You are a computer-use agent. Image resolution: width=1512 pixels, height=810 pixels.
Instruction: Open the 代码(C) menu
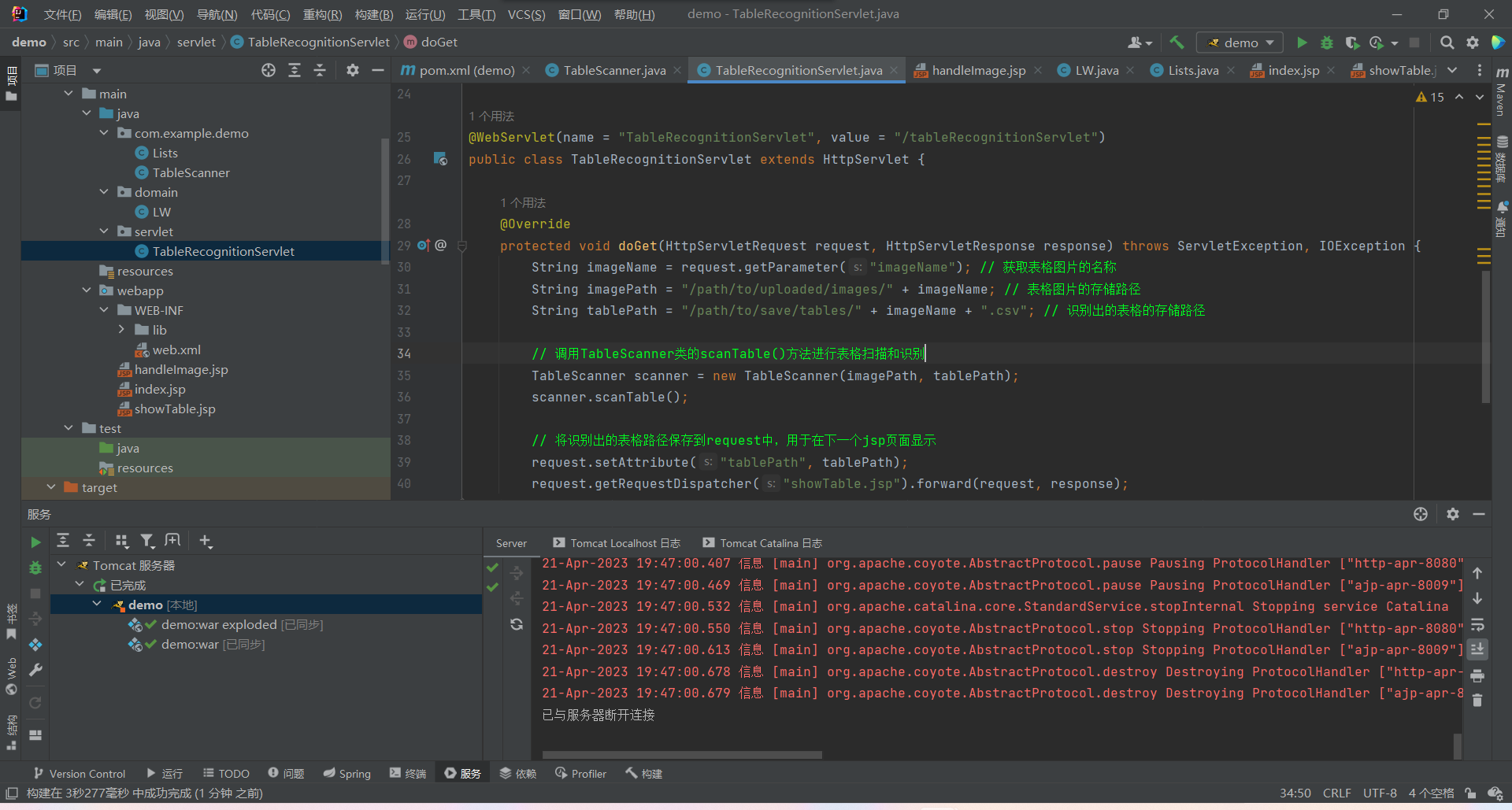point(270,14)
